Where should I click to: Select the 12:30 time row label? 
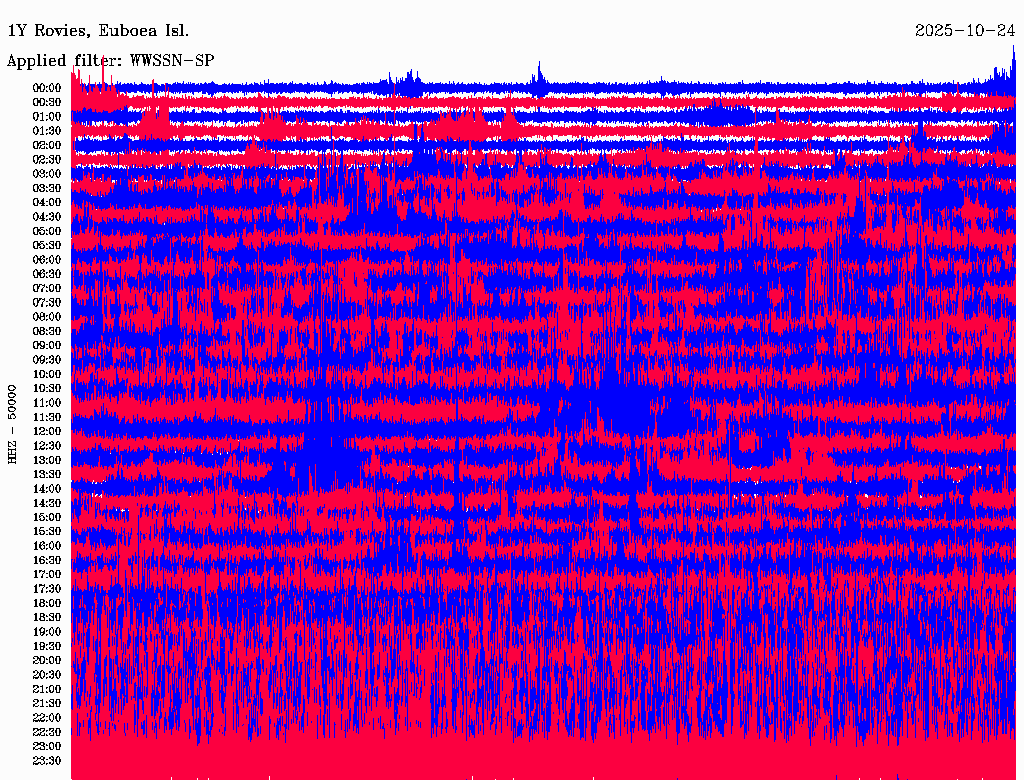click(x=47, y=446)
